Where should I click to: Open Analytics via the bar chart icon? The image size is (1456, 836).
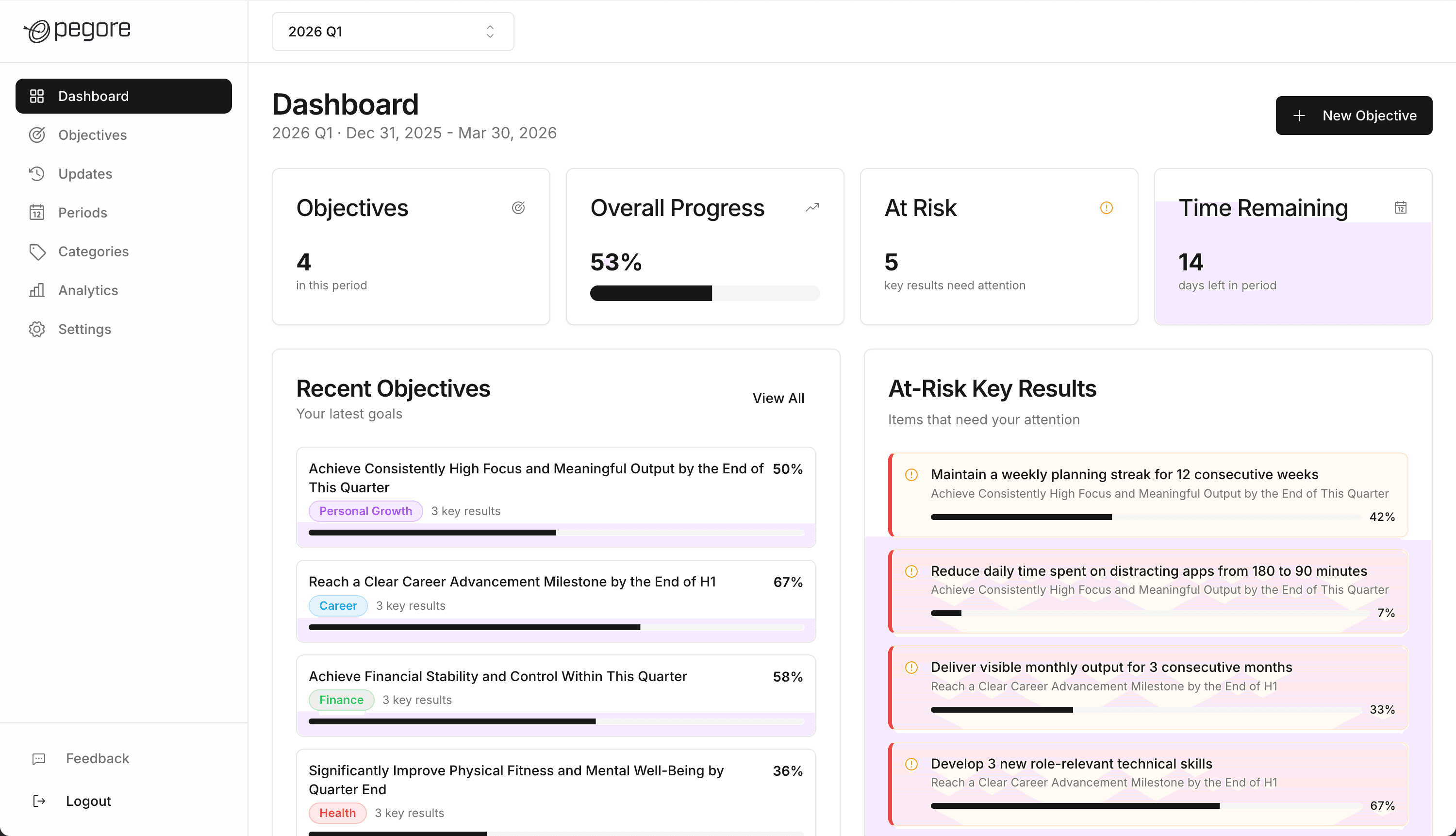click(37, 290)
